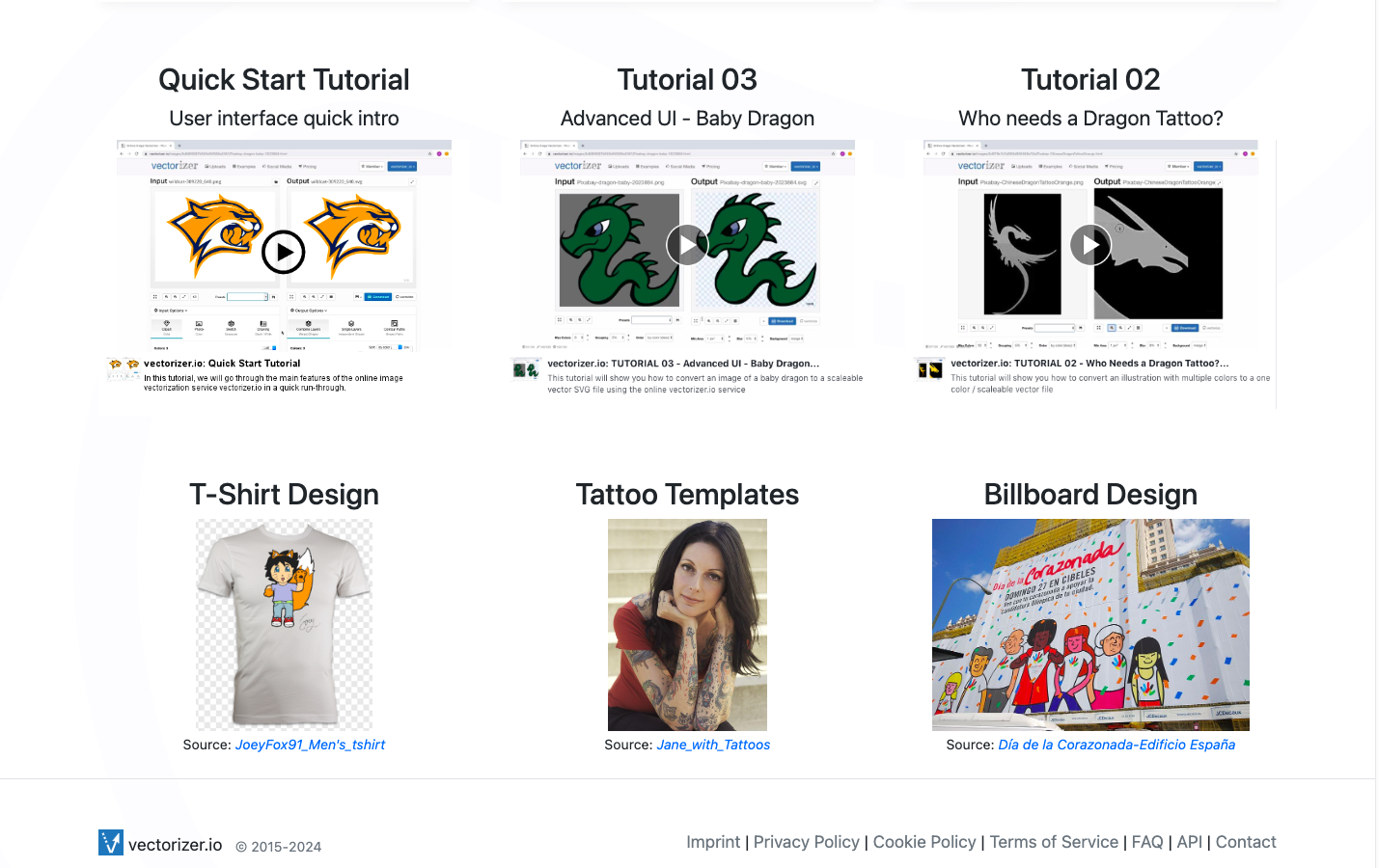Click video title 'TUTORIAL 02 - Who Needs a Dragon Tattoo?'
Screen dimensions: 1378x868
click(x=1089, y=364)
